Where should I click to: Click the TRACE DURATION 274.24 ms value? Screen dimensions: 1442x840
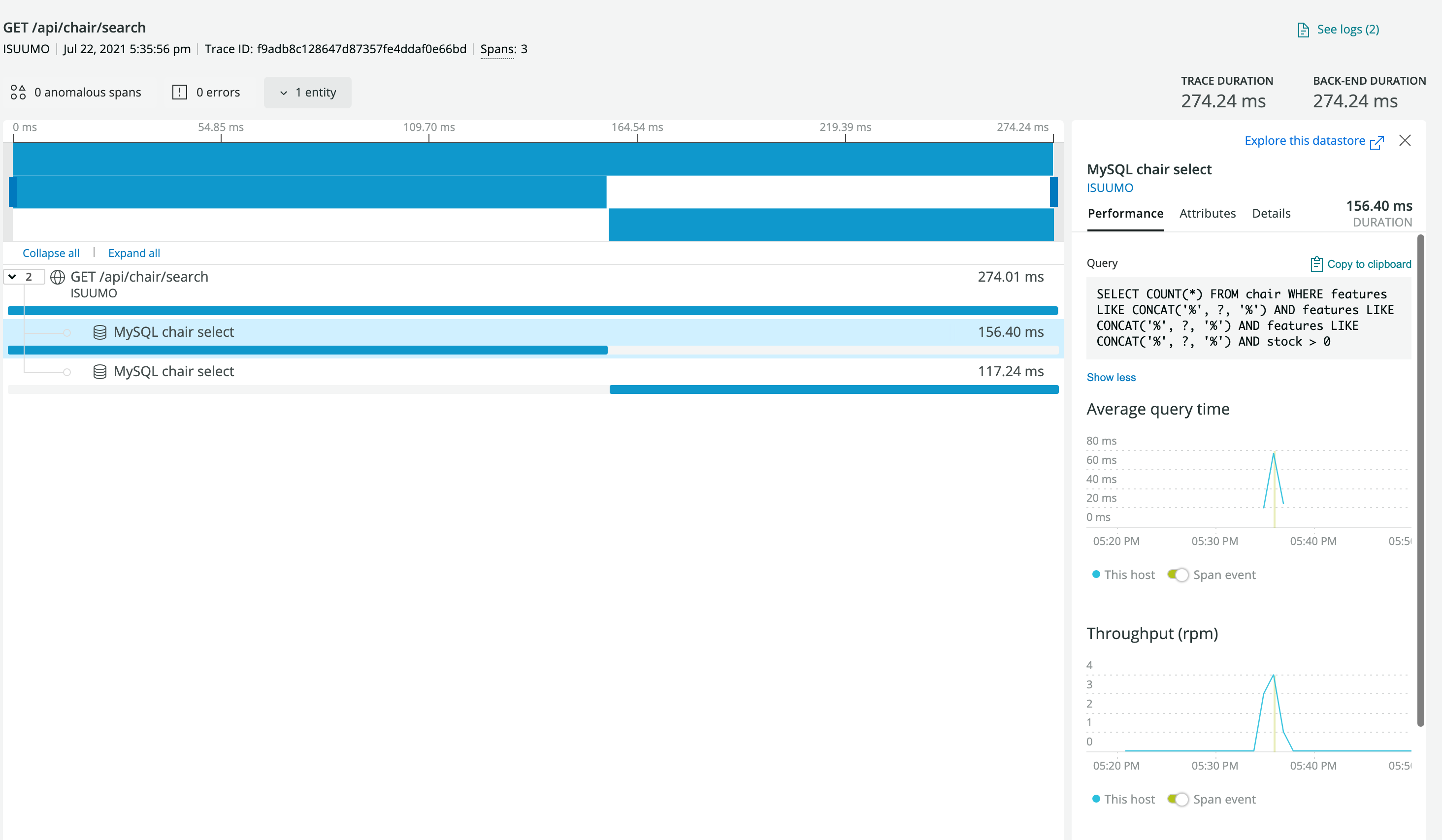(1223, 101)
